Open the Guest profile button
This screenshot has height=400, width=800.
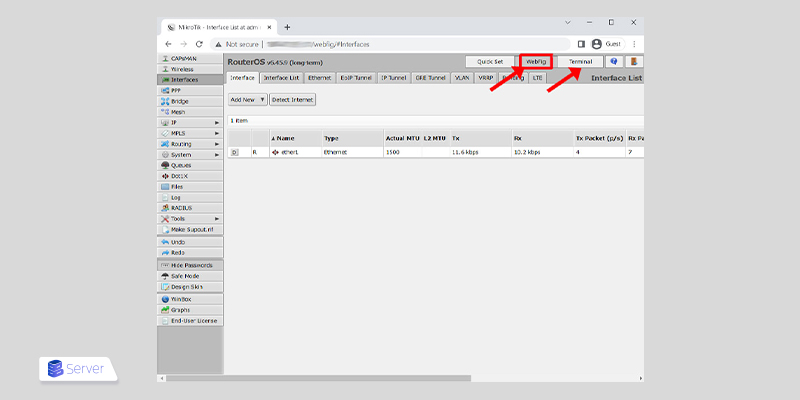pos(606,44)
